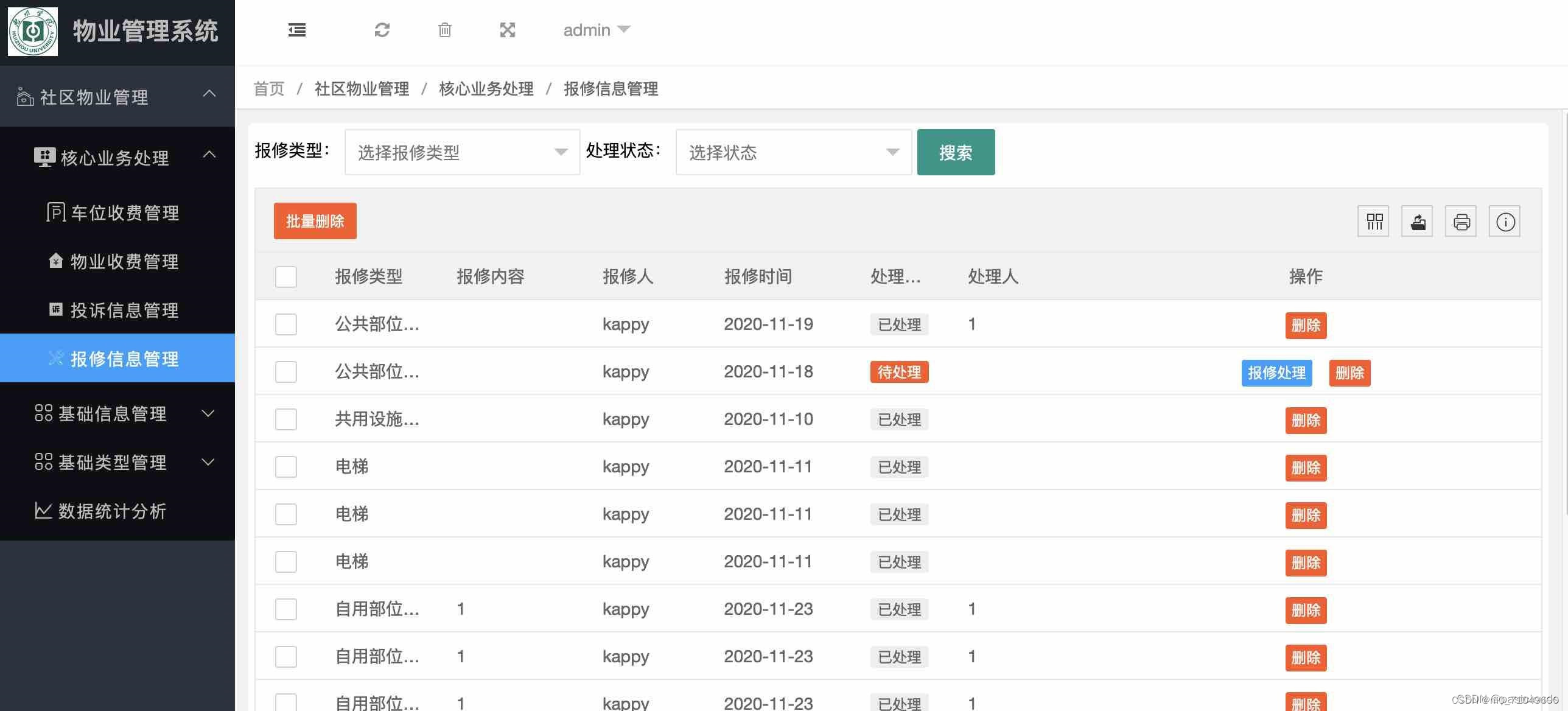Toggle fullscreen mode
The width and height of the screenshot is (1568, 711).
(508, 29)
